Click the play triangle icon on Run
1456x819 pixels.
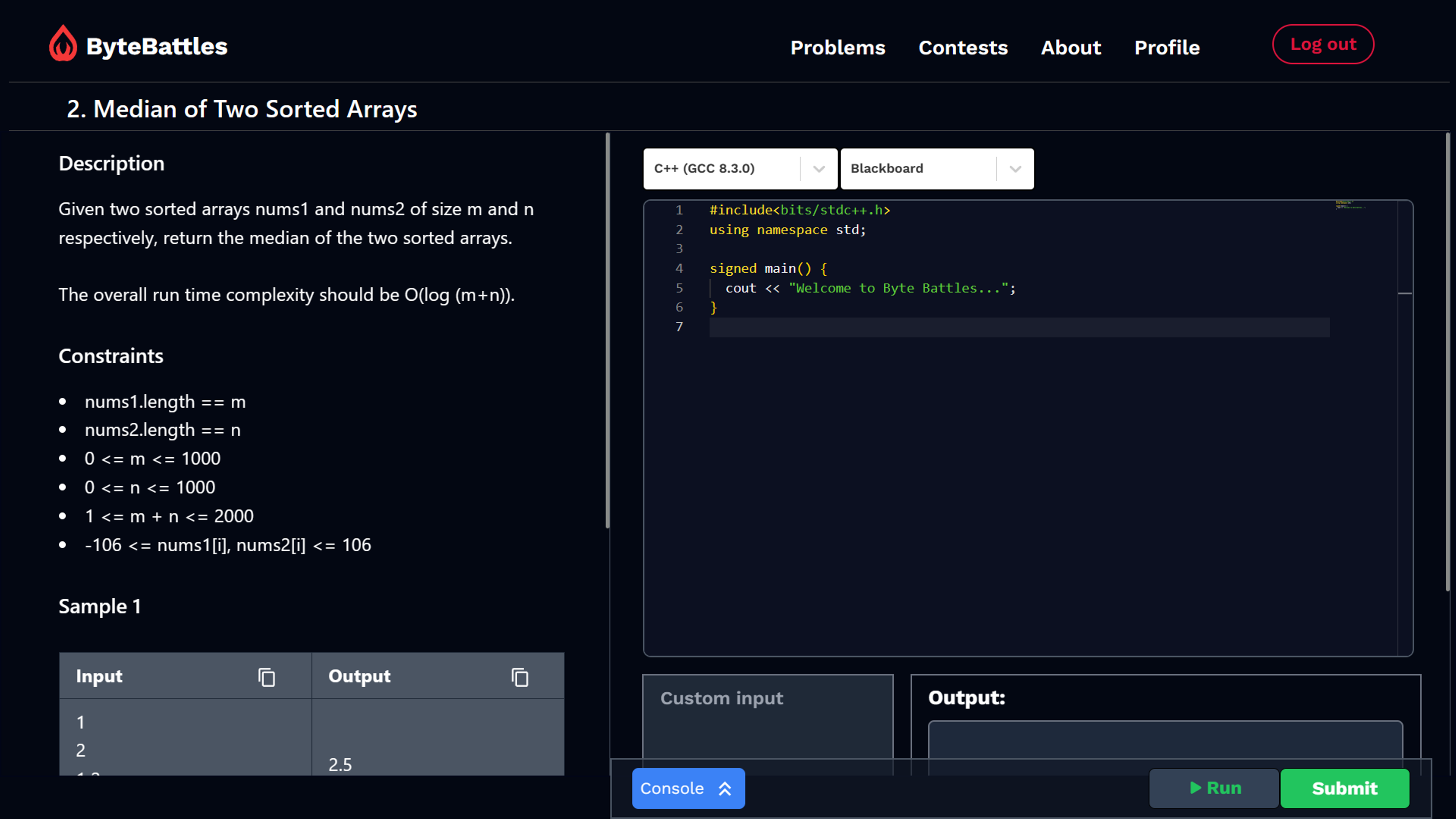pos(1196,788)
